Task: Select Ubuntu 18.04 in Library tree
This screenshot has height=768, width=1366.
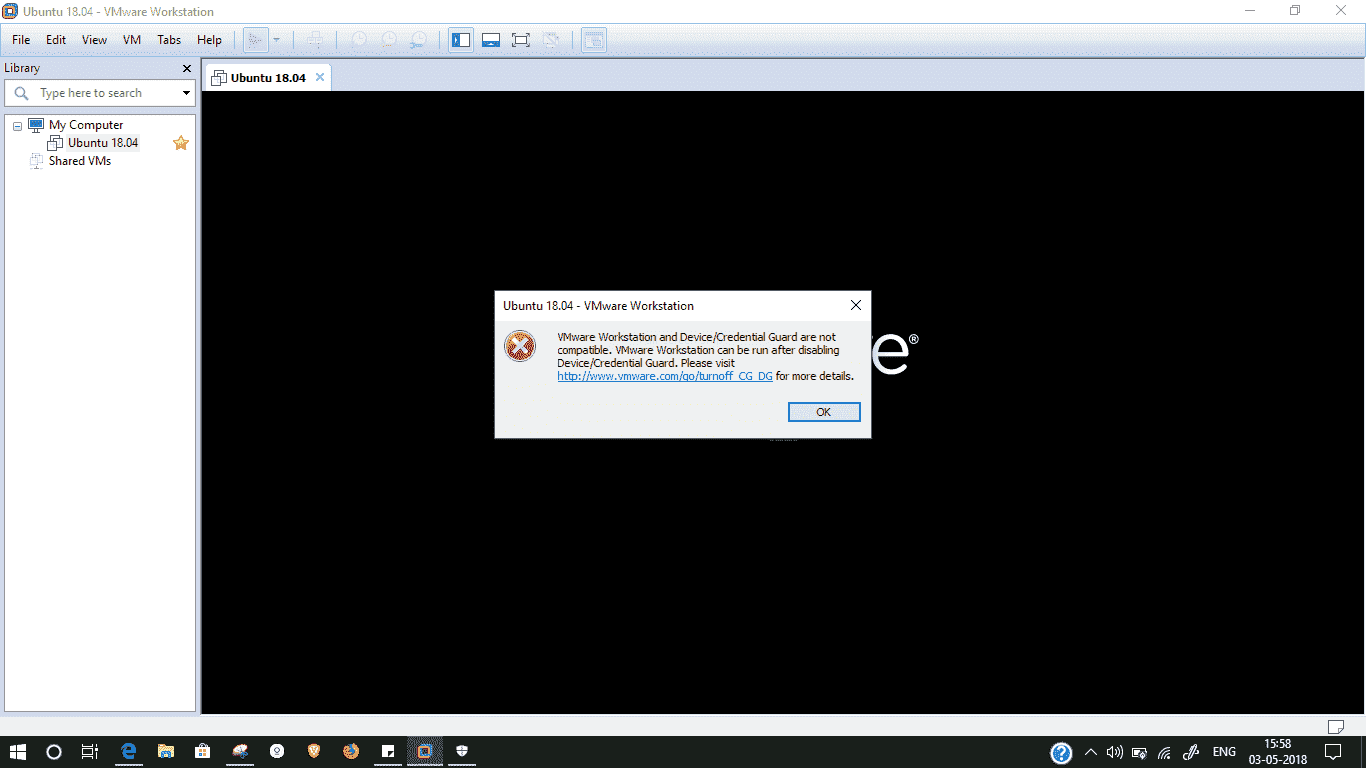Action: point(103,143)
